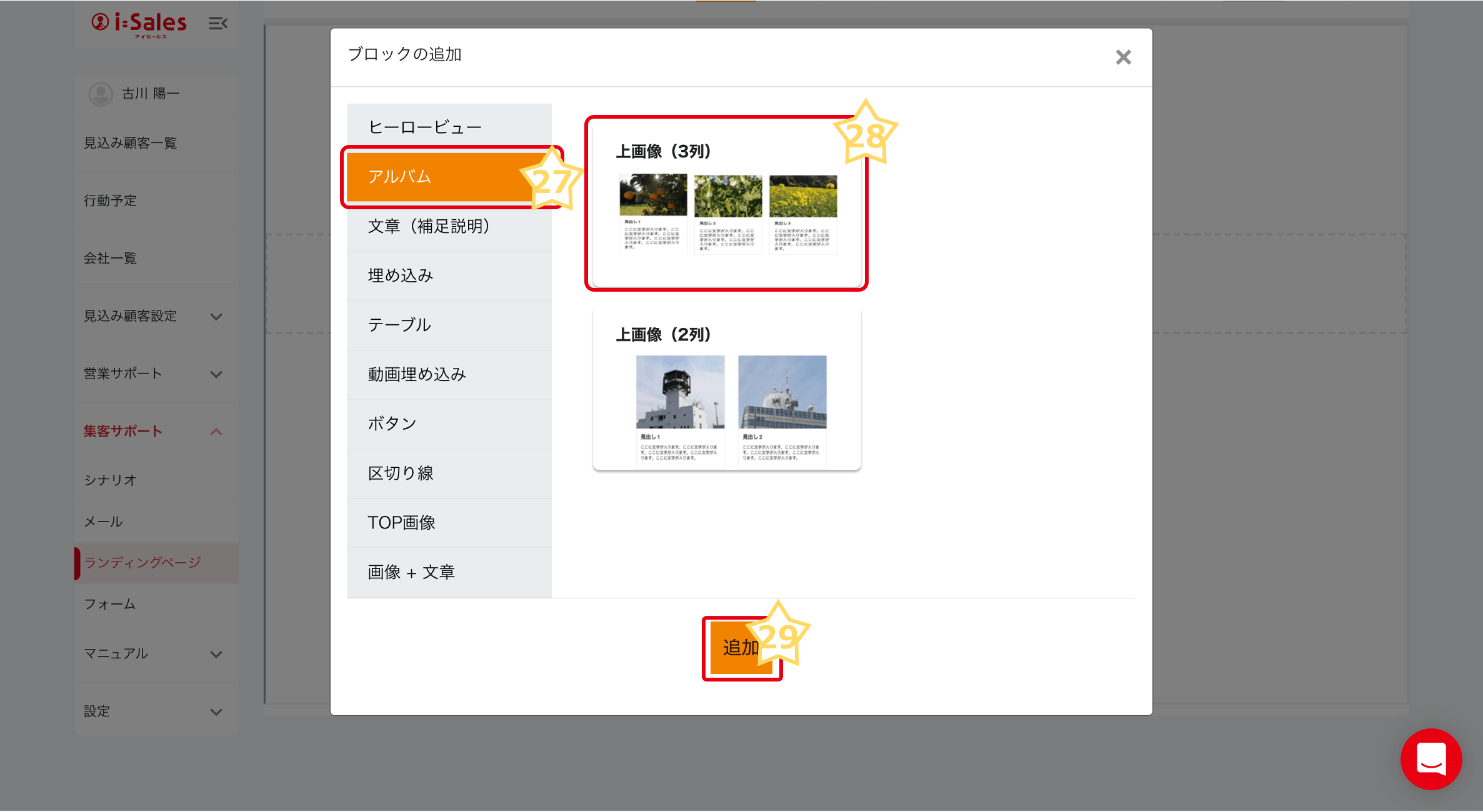
Task: Open the フォーム sidebar item
Action: coord(110,604)
